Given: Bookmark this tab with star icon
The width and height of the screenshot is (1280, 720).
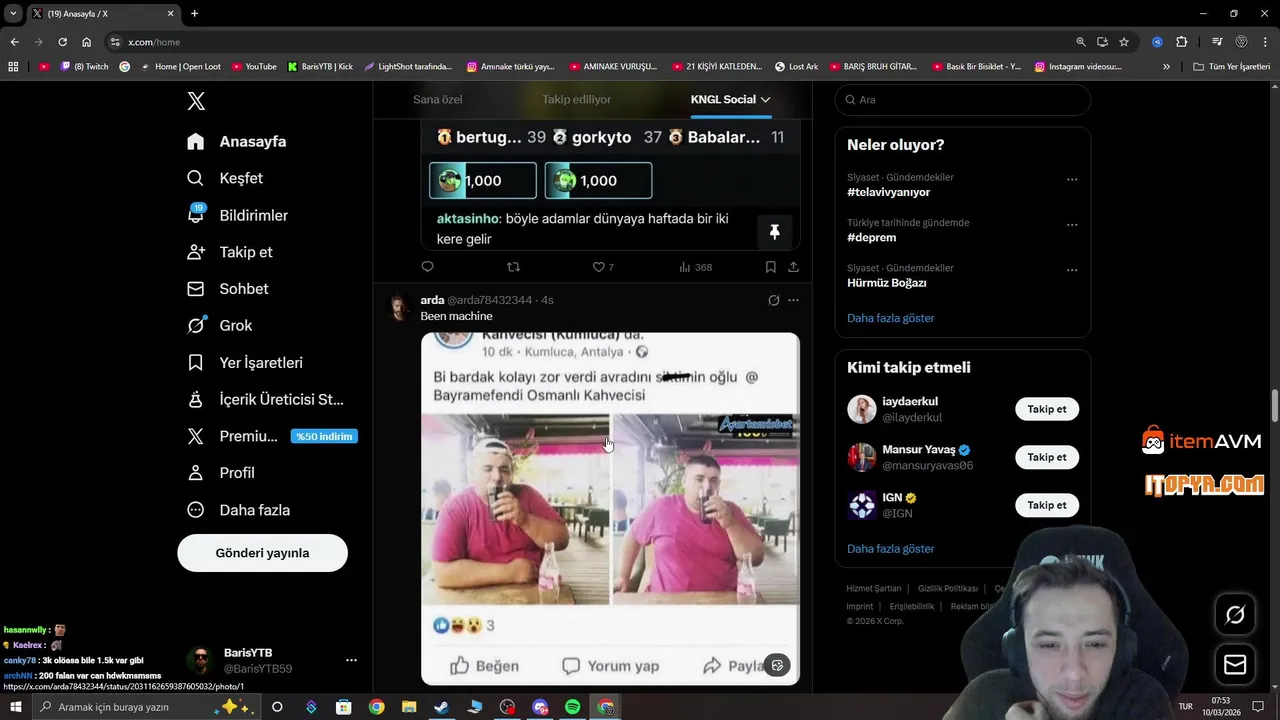Looking at the screenshot, I should [x=1124, y=42].
